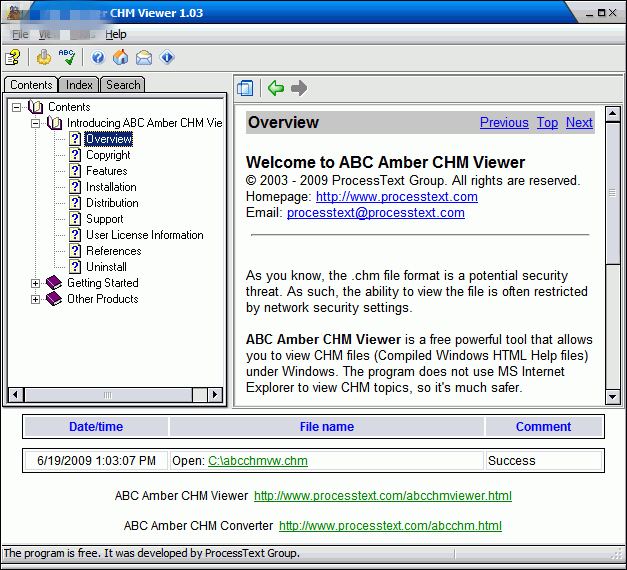Click the viewer scrollbar down arrow
The width and height of the screenshot is (627, 570).
click(613, 397)
